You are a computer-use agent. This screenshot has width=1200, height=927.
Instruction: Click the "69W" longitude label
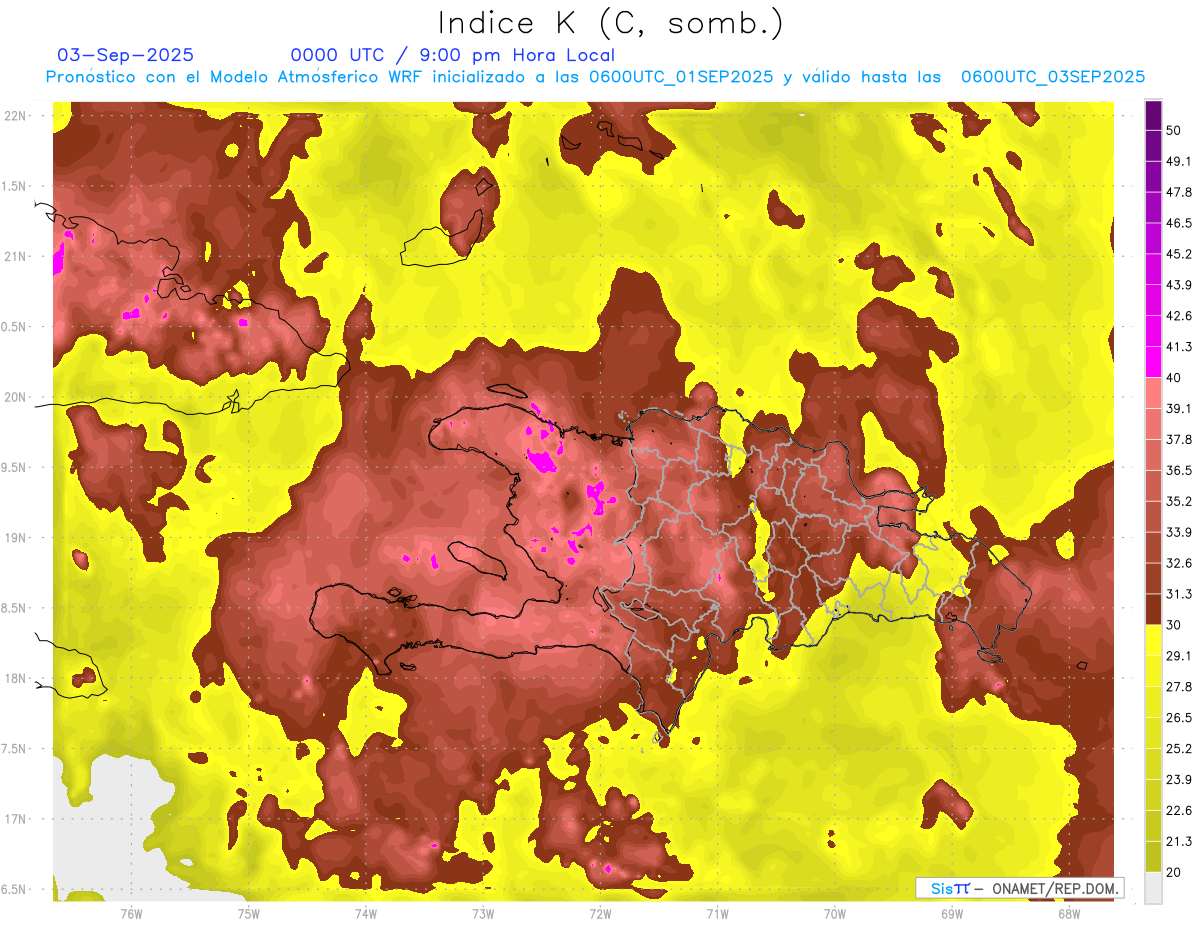pyautogui.click(x=951, y=914)
